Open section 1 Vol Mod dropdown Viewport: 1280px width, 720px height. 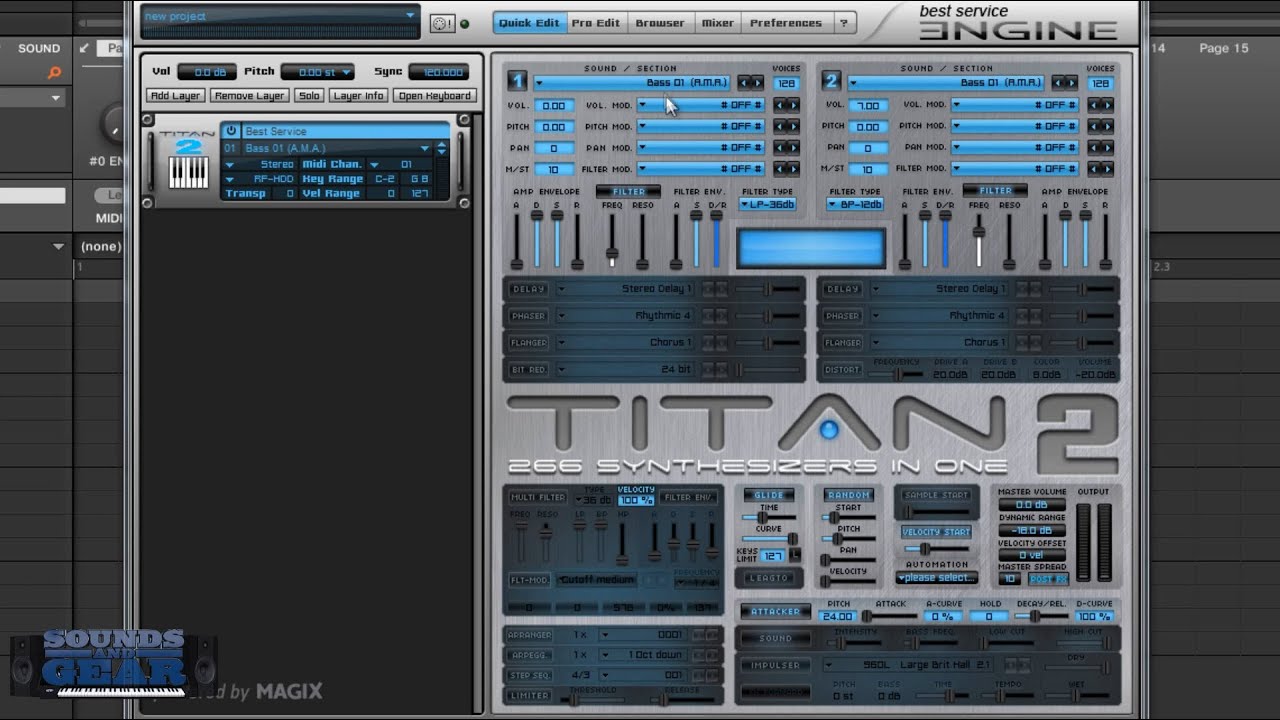pyautogui.click(x=703, y=105)
